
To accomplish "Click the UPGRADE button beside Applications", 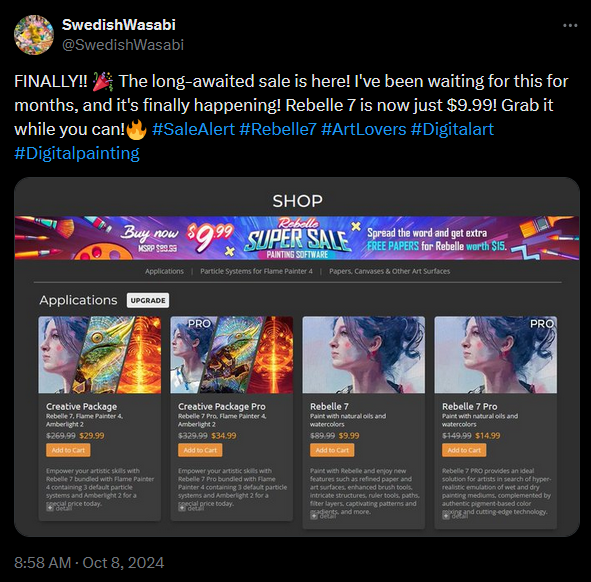I will 148,300.
